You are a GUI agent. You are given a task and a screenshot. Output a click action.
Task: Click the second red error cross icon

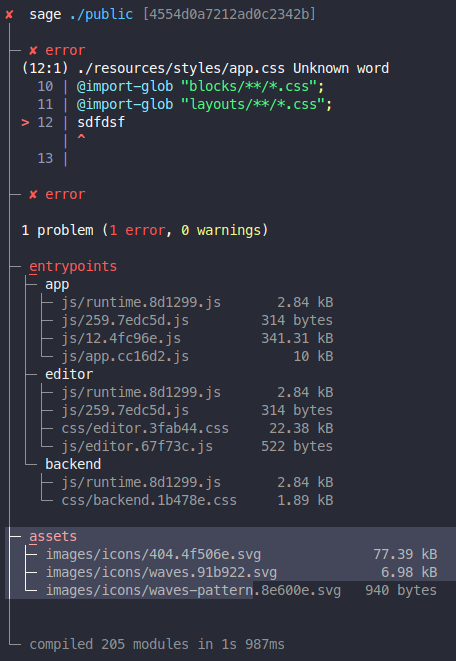tap(33, 194)
